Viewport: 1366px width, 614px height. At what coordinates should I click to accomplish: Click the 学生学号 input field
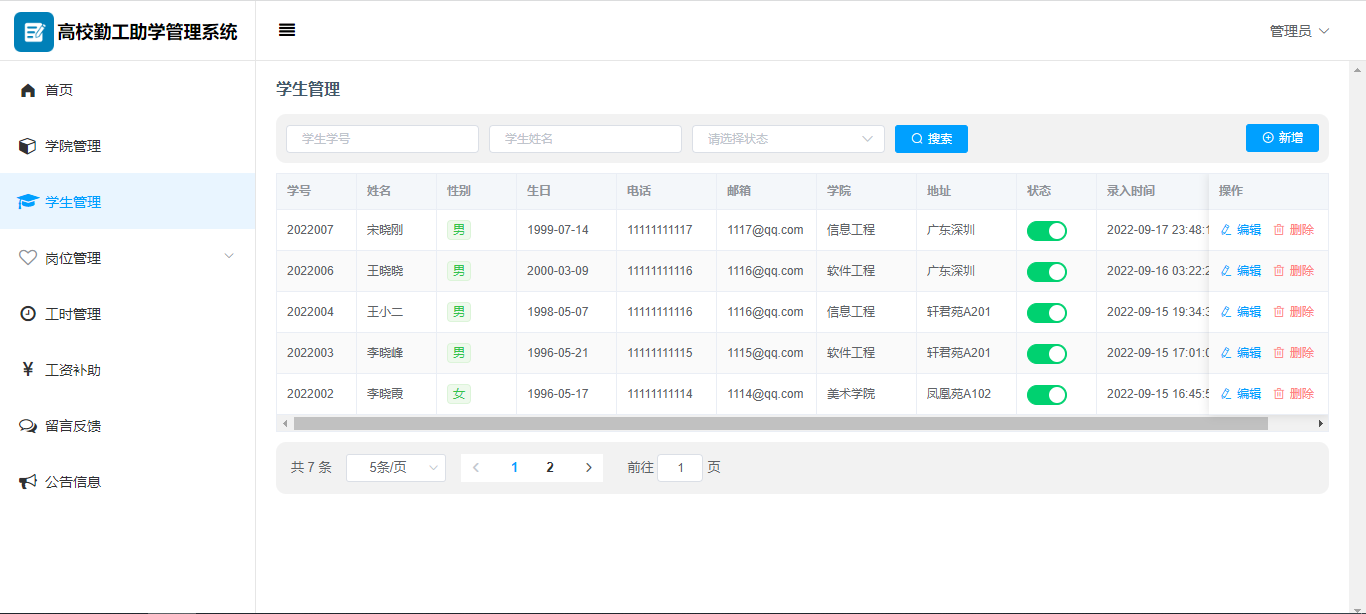click(382, 139)
